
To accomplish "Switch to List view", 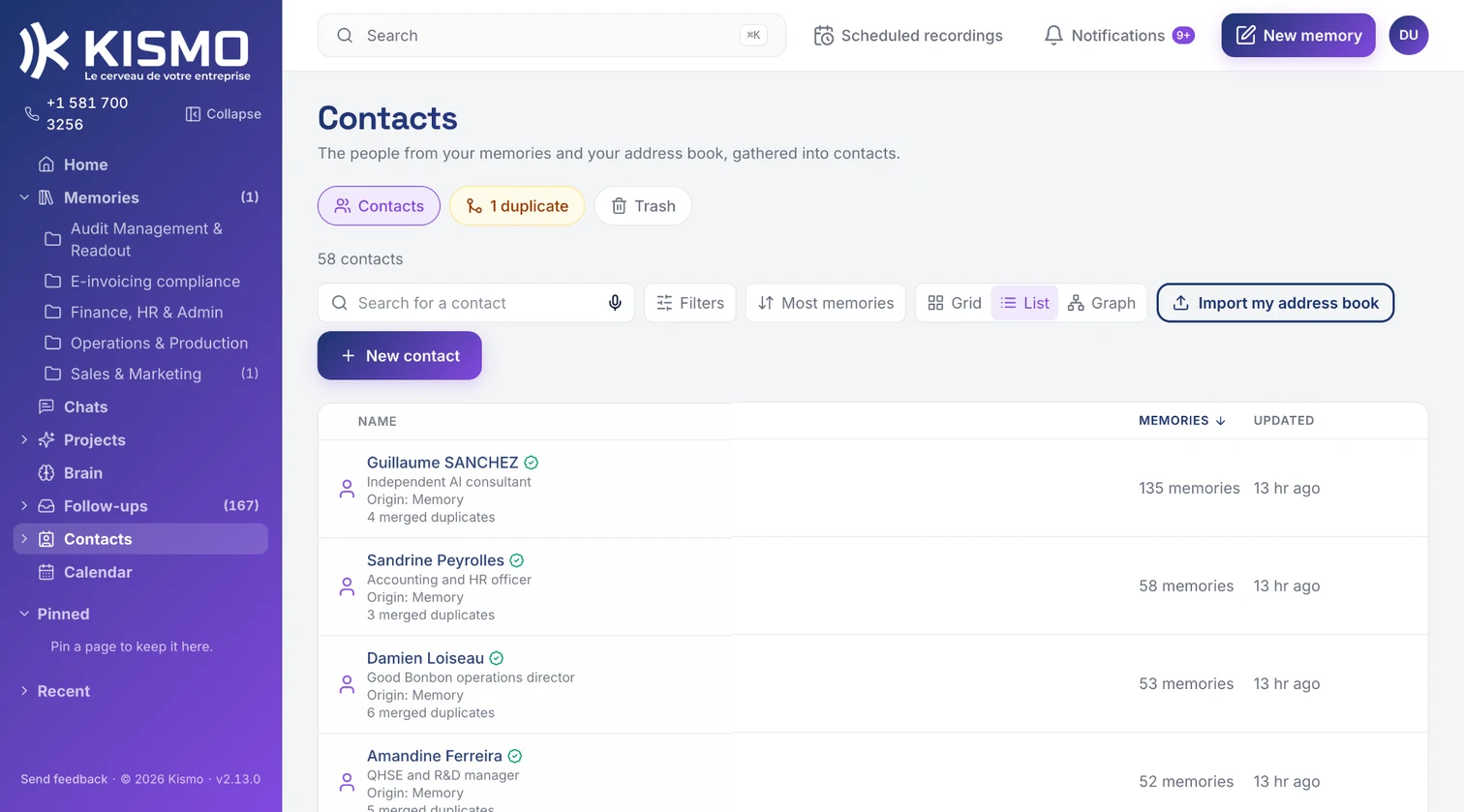I will pyautogui.click(x=1024, y=303).
